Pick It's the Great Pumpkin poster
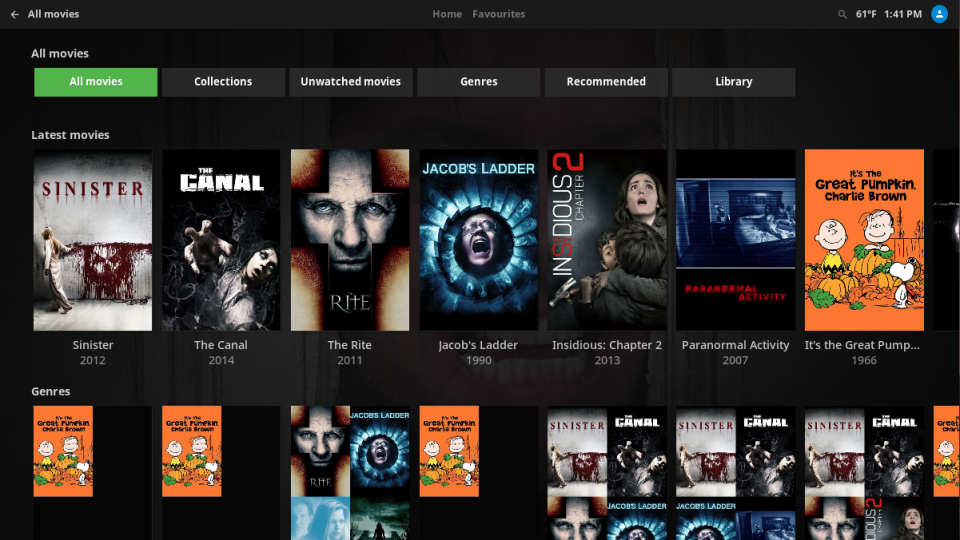This screenshot has width=960, height=540. pyautogui.click(x=864, y=240)
